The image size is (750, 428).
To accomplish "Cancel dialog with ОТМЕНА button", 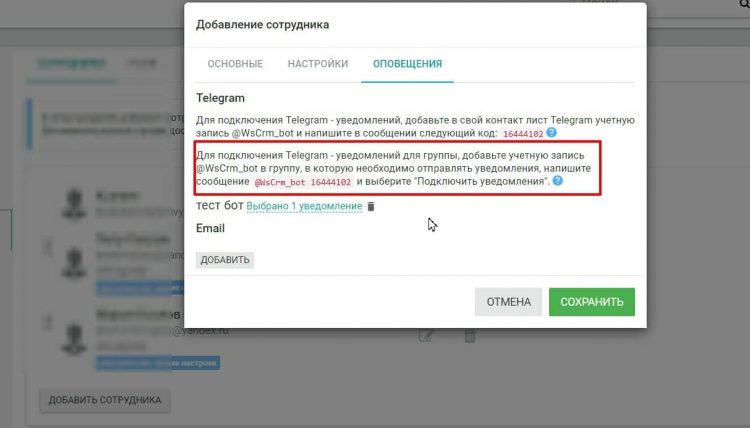I will click(x=508, y=302).
